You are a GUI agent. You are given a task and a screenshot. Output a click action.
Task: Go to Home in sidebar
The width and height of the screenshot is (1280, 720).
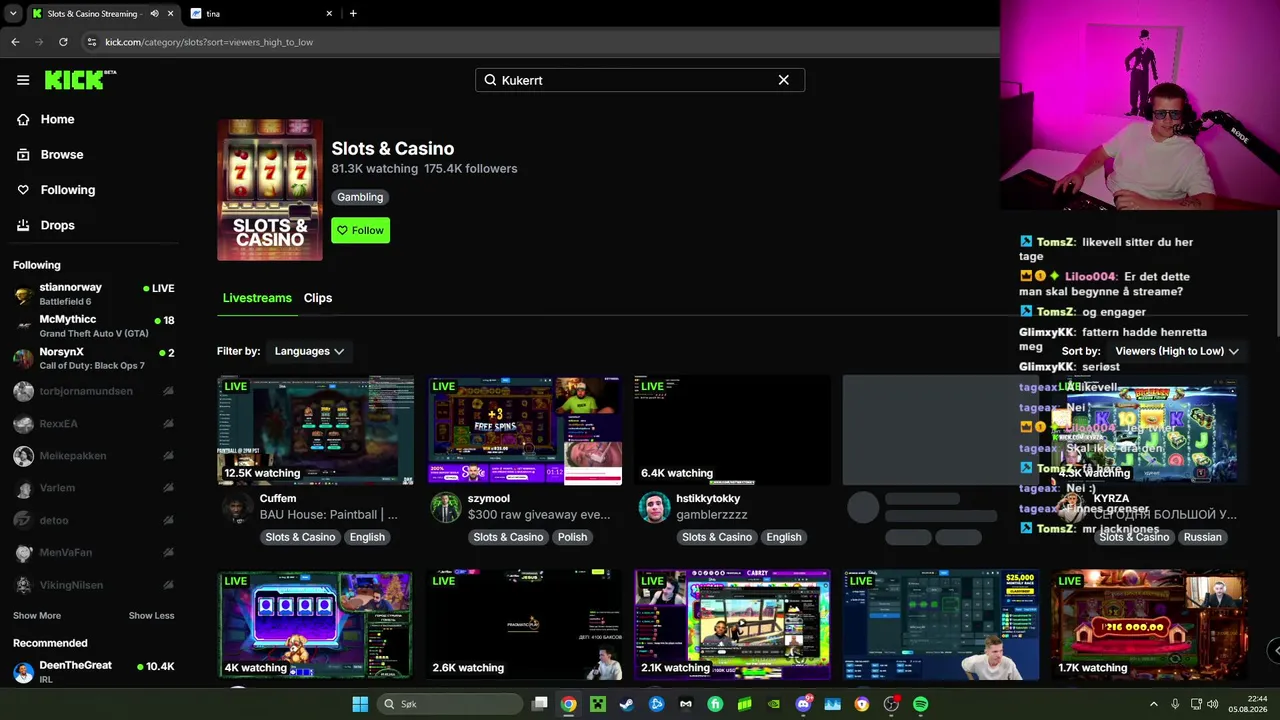click(x=57, y=119)
